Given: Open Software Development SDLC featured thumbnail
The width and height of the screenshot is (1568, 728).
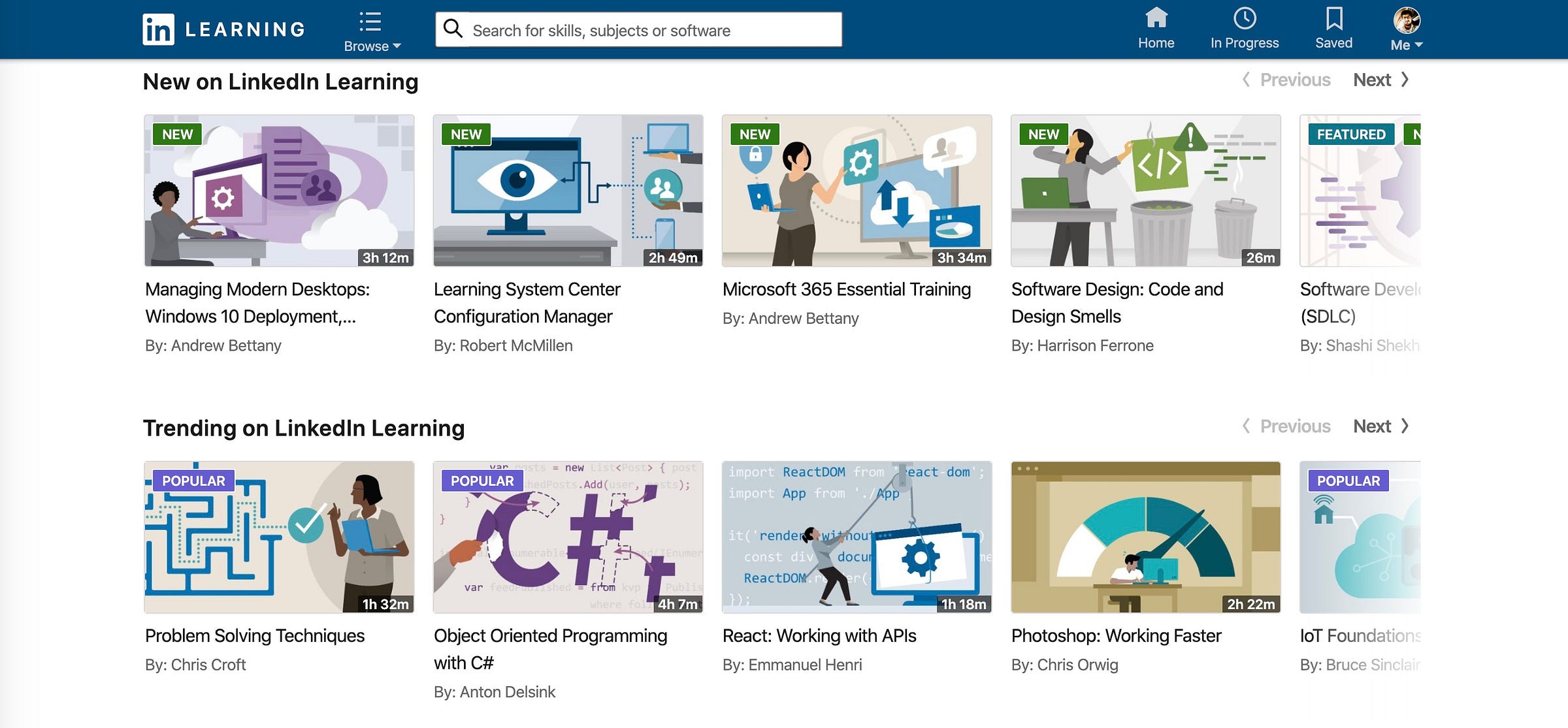Looking at the screenshot, I should (1360, 191).
